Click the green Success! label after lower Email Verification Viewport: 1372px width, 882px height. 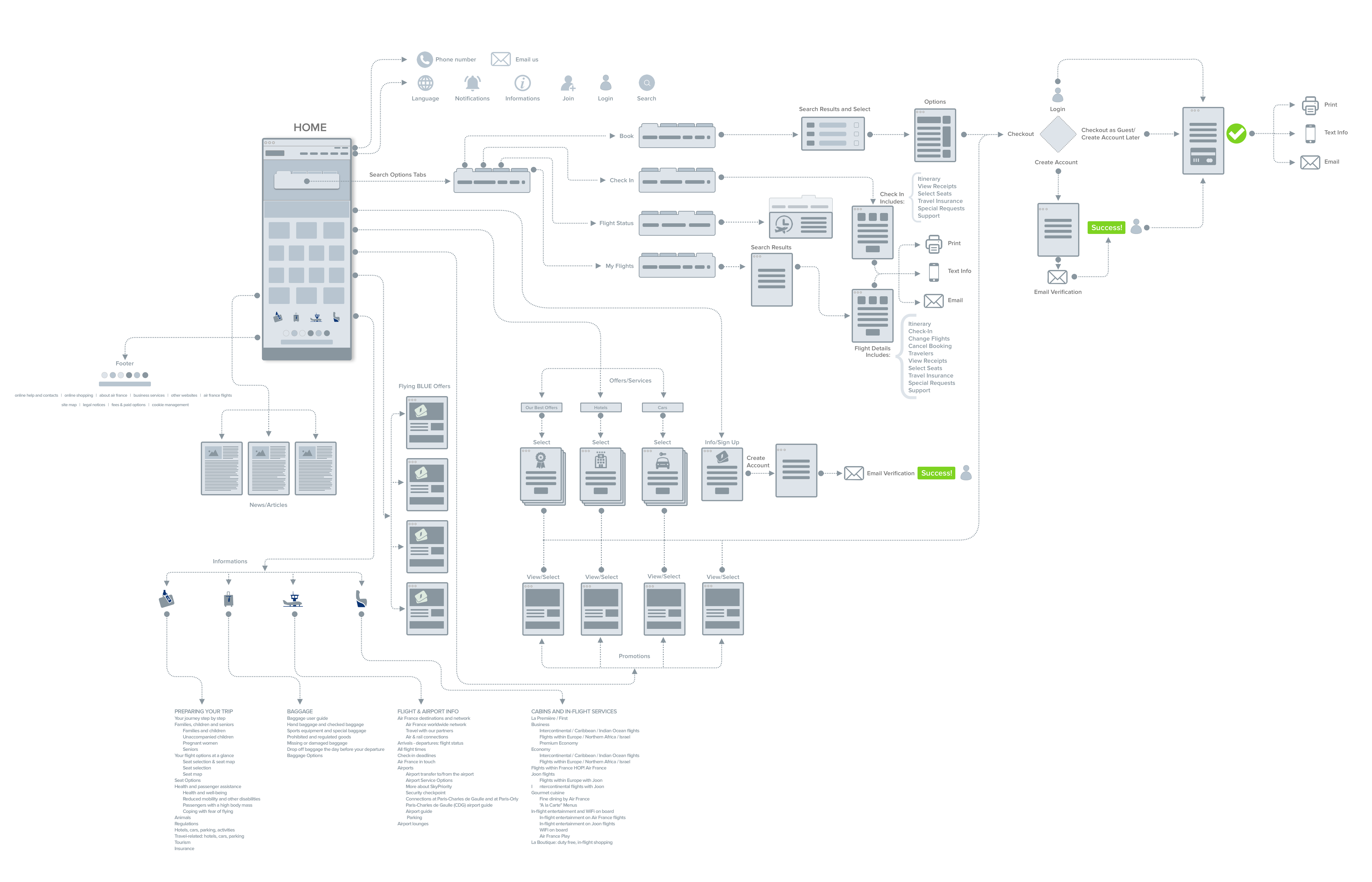(936, 473)
